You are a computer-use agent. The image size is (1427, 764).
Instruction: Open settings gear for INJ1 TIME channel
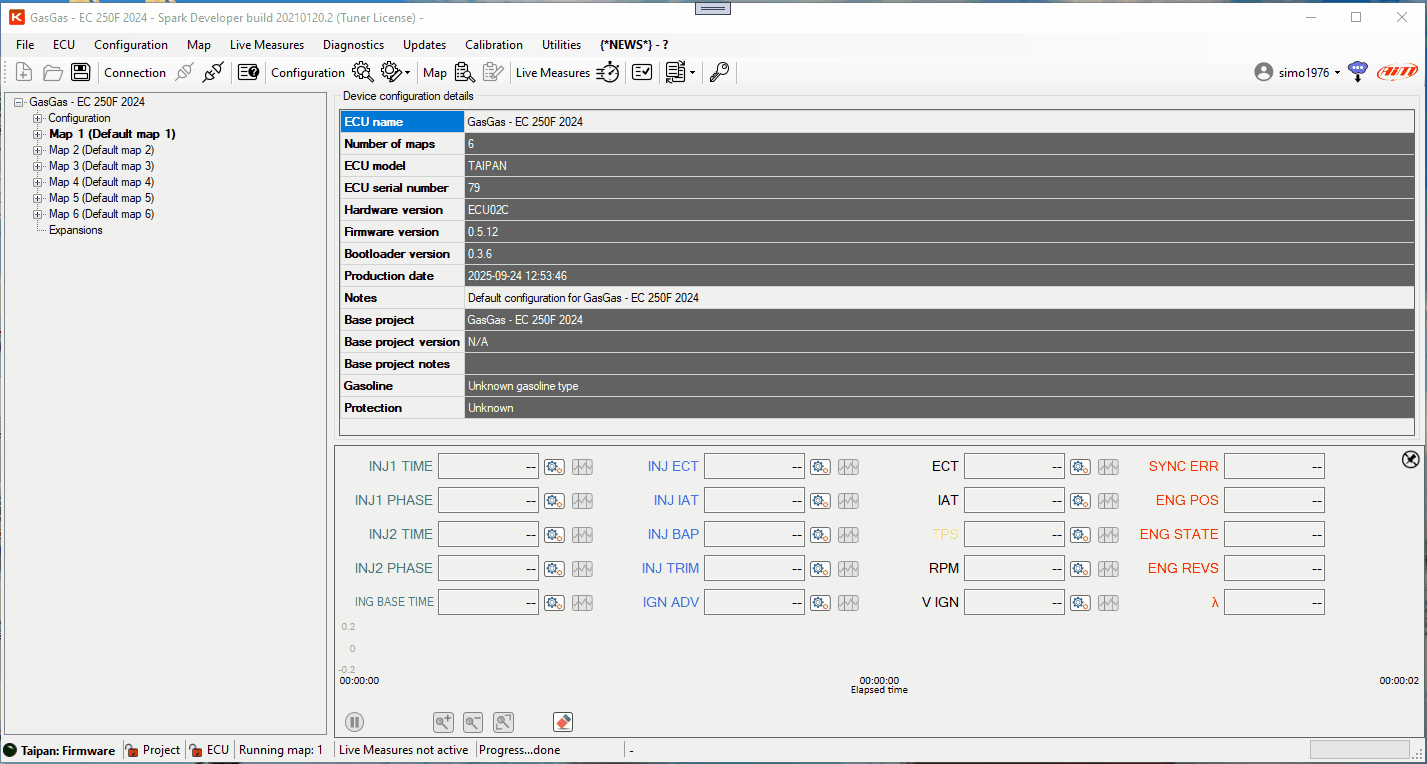[x=554, y=467]
